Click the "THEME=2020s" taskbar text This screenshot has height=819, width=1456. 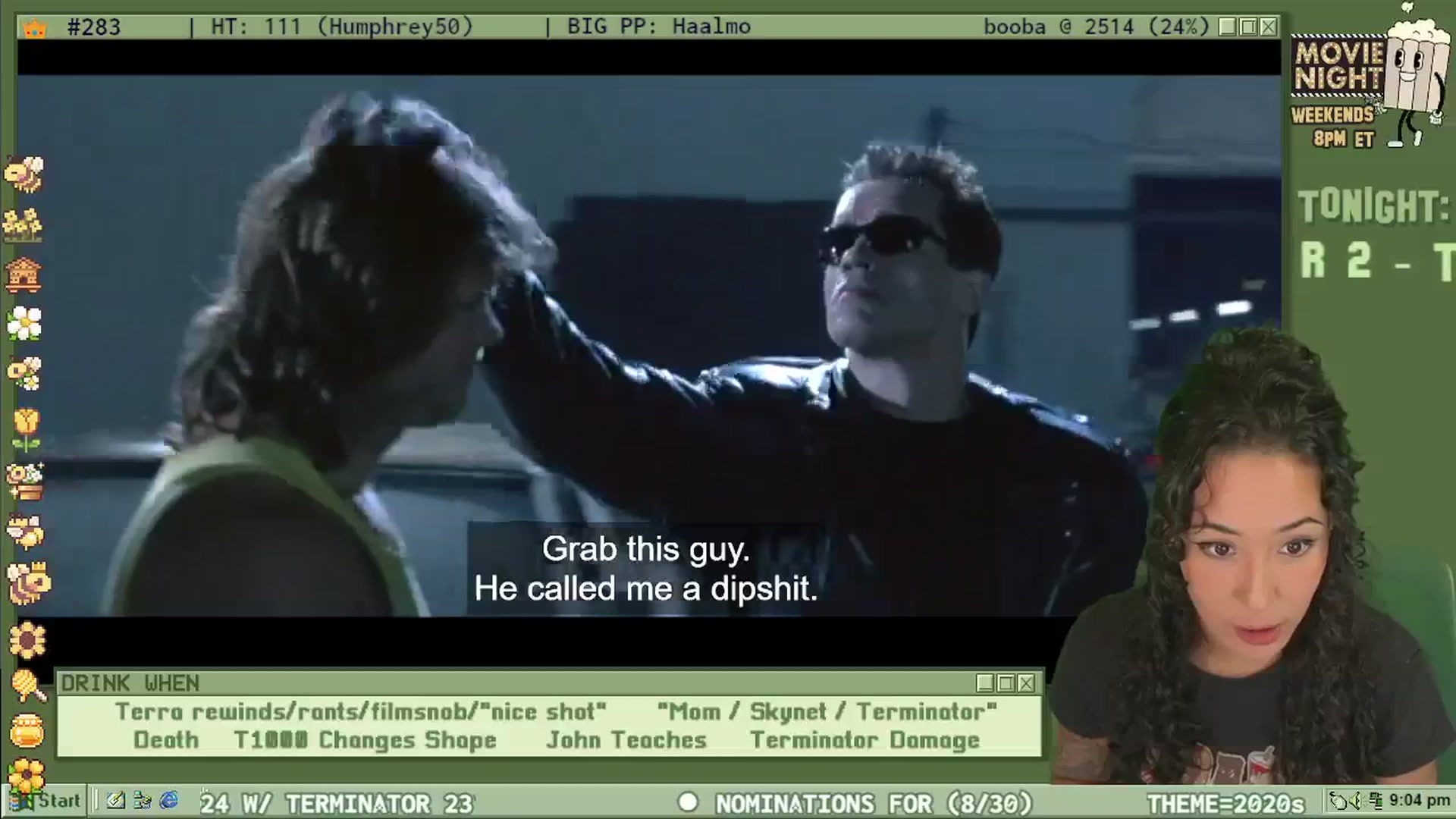coord(1225,803)
